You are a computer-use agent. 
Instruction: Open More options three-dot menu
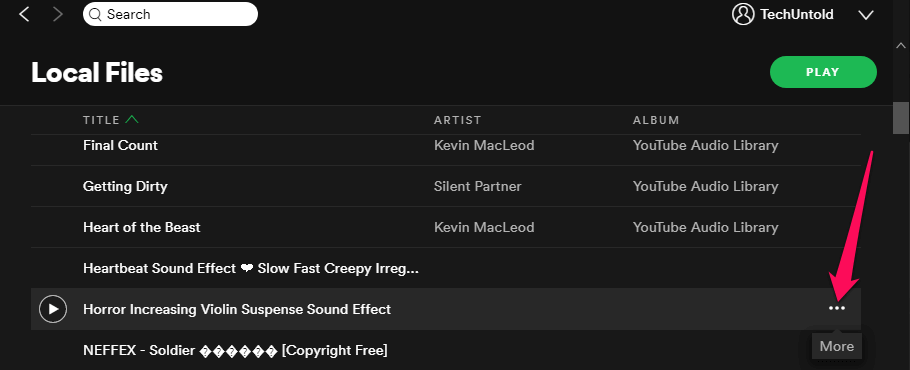coord(837,309)
